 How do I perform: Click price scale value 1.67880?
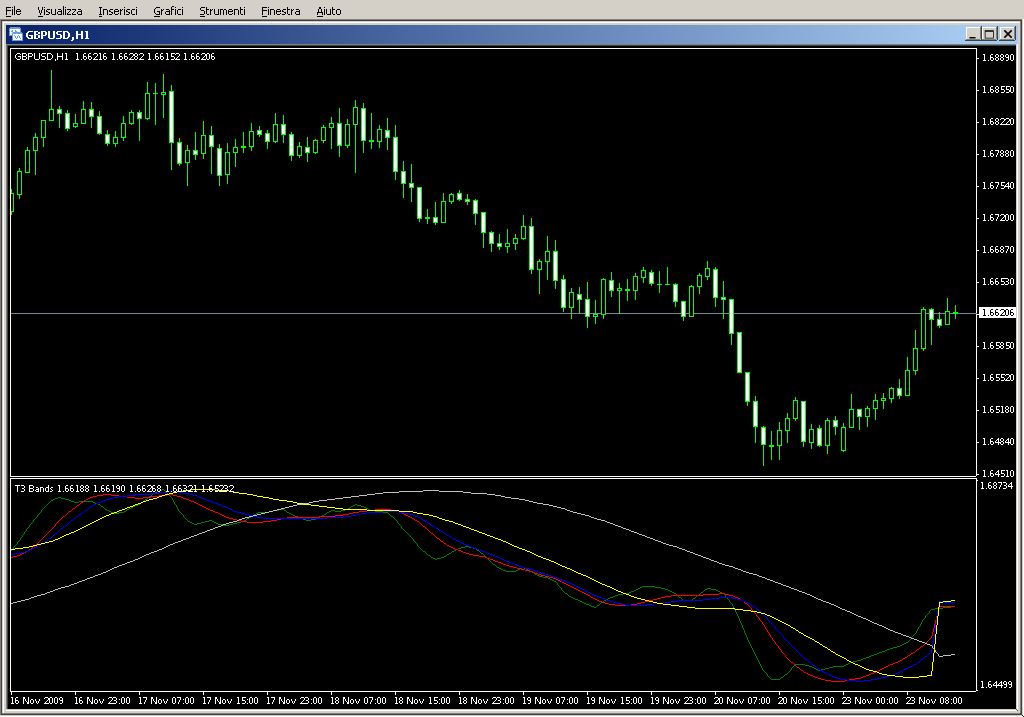click(x=999, y=153)
